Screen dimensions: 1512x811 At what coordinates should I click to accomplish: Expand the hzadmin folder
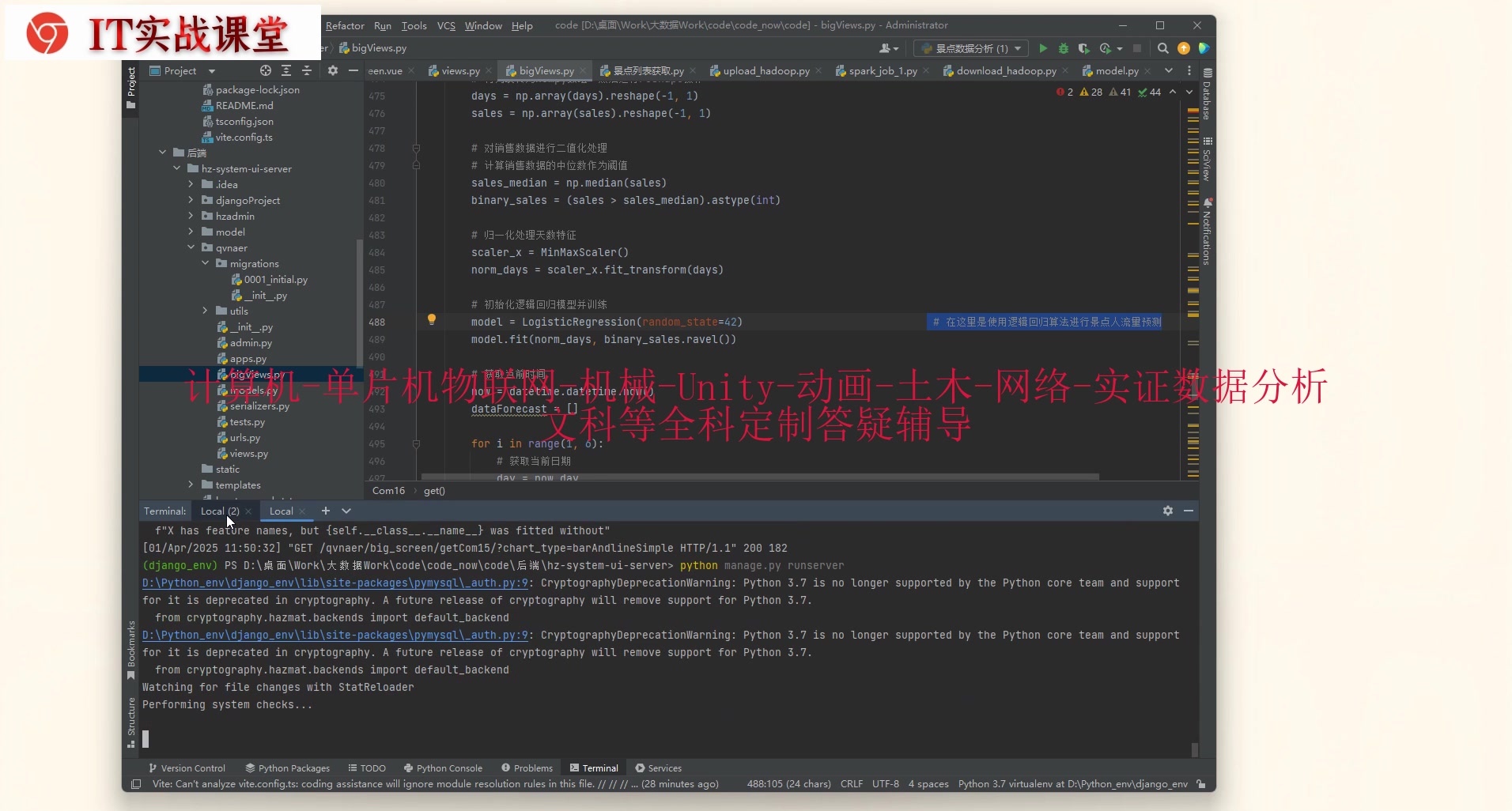point(191,216)
